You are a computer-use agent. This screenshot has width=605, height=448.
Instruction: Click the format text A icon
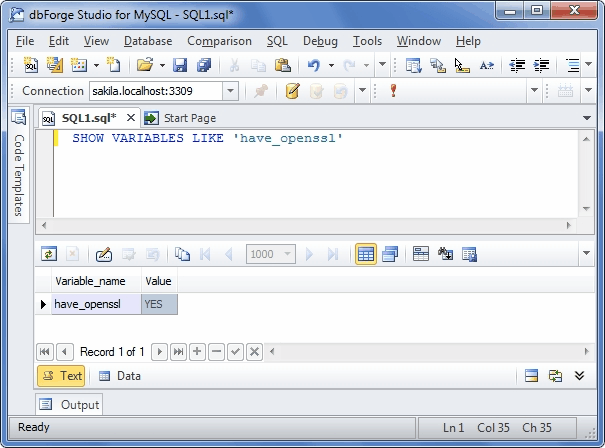coord(487,65)
